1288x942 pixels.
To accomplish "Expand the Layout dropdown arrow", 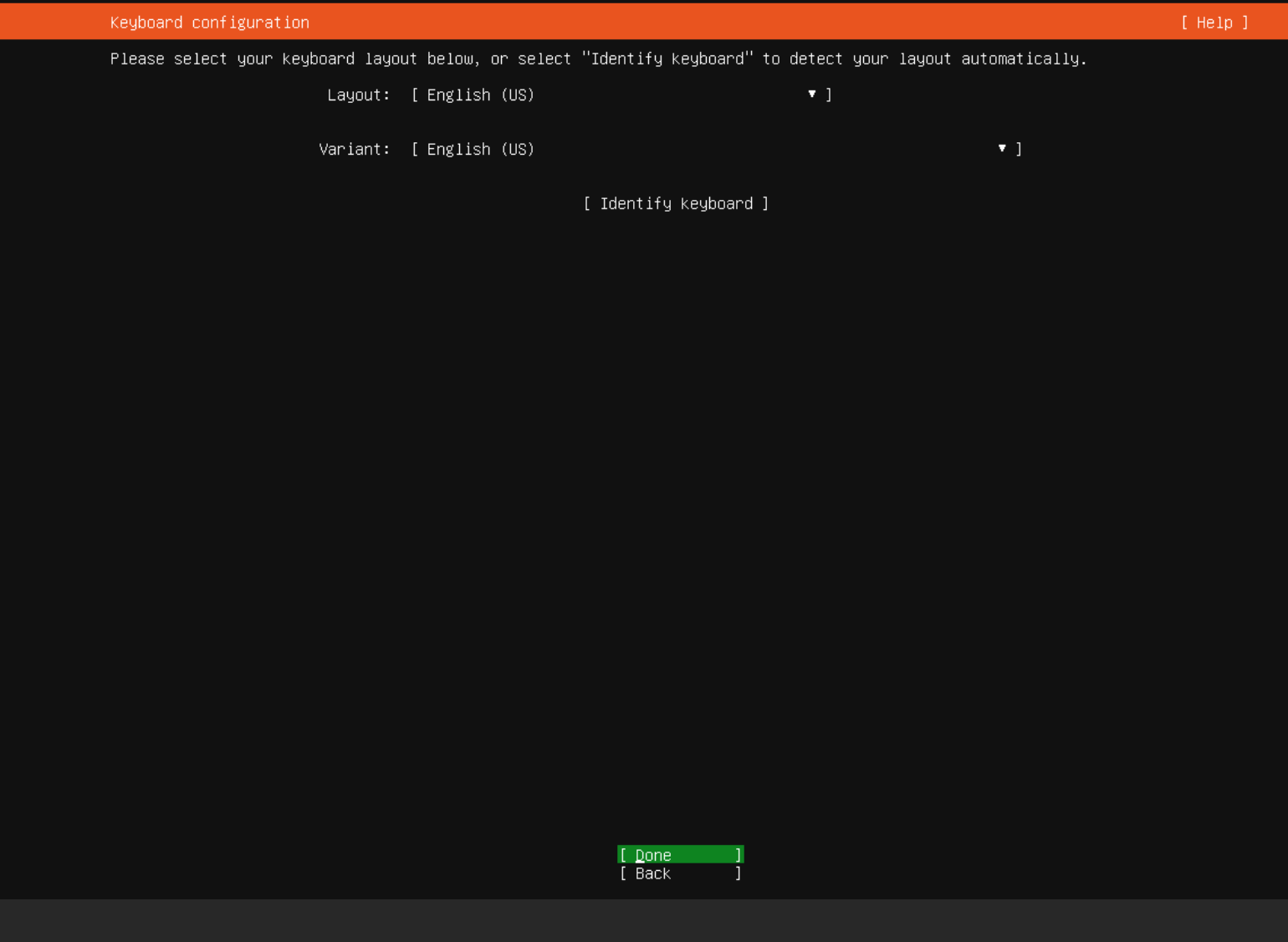I will tap(811, 95).
